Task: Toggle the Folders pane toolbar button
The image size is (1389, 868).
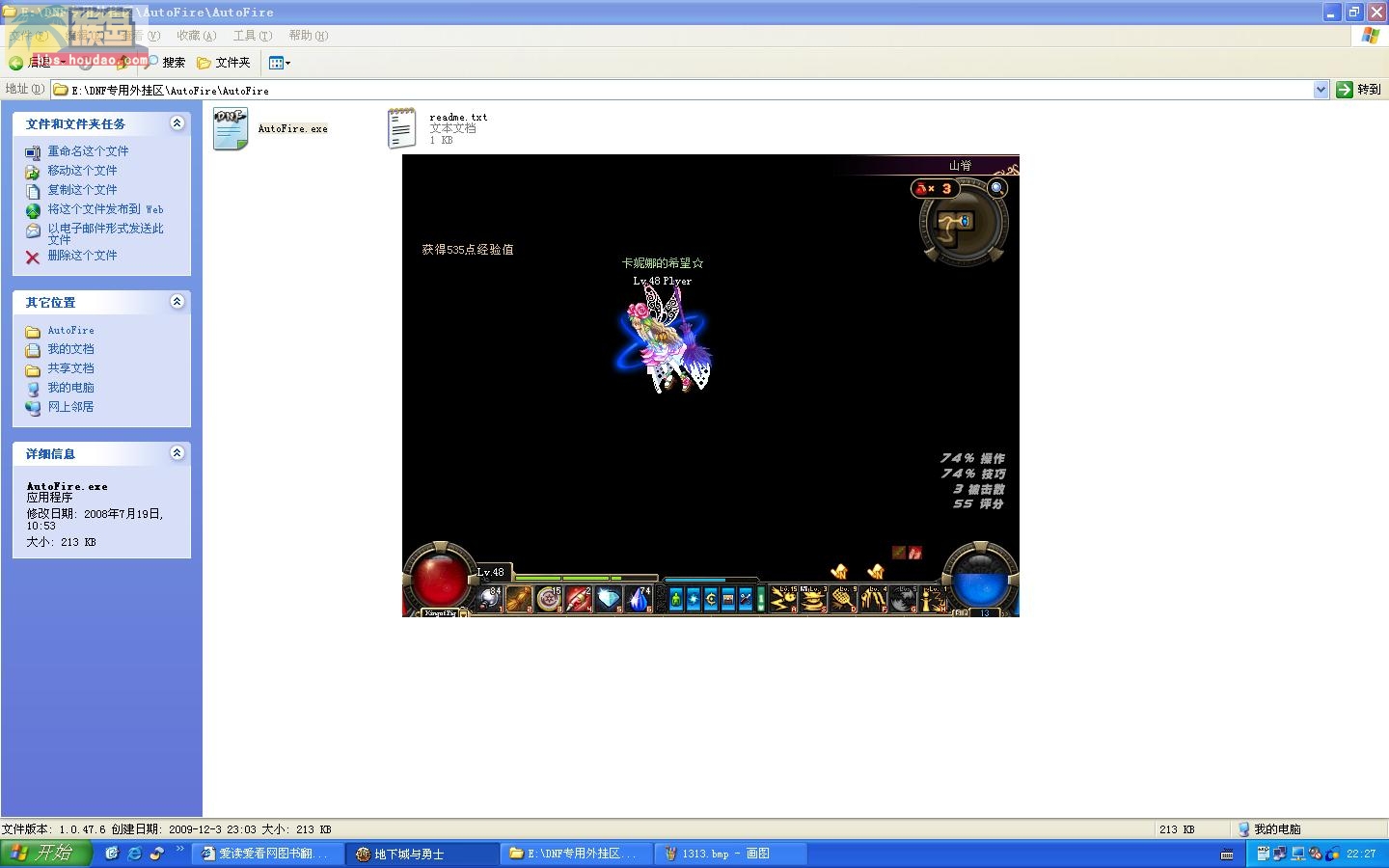Action: pos(224,62)
